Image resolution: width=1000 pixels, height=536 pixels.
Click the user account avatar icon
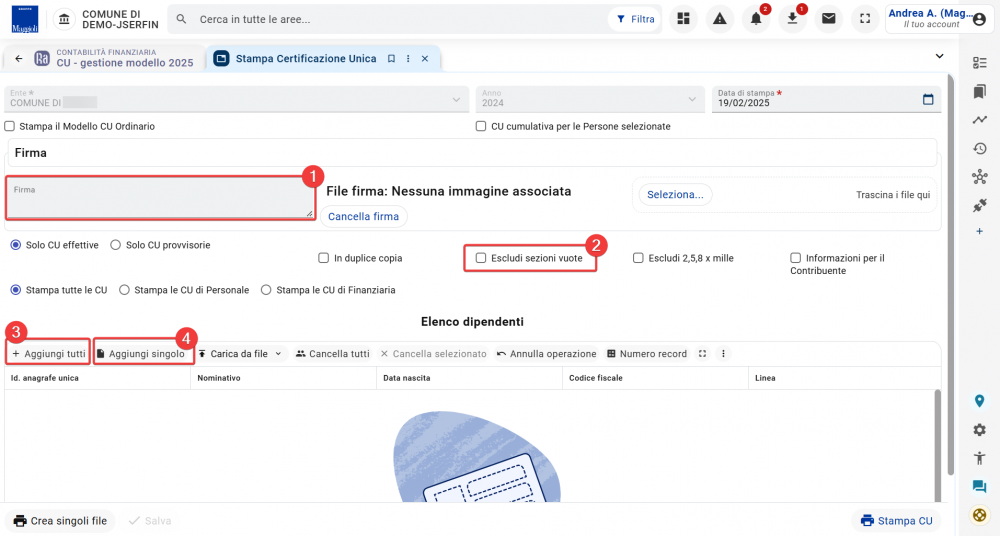coord(979,19)
